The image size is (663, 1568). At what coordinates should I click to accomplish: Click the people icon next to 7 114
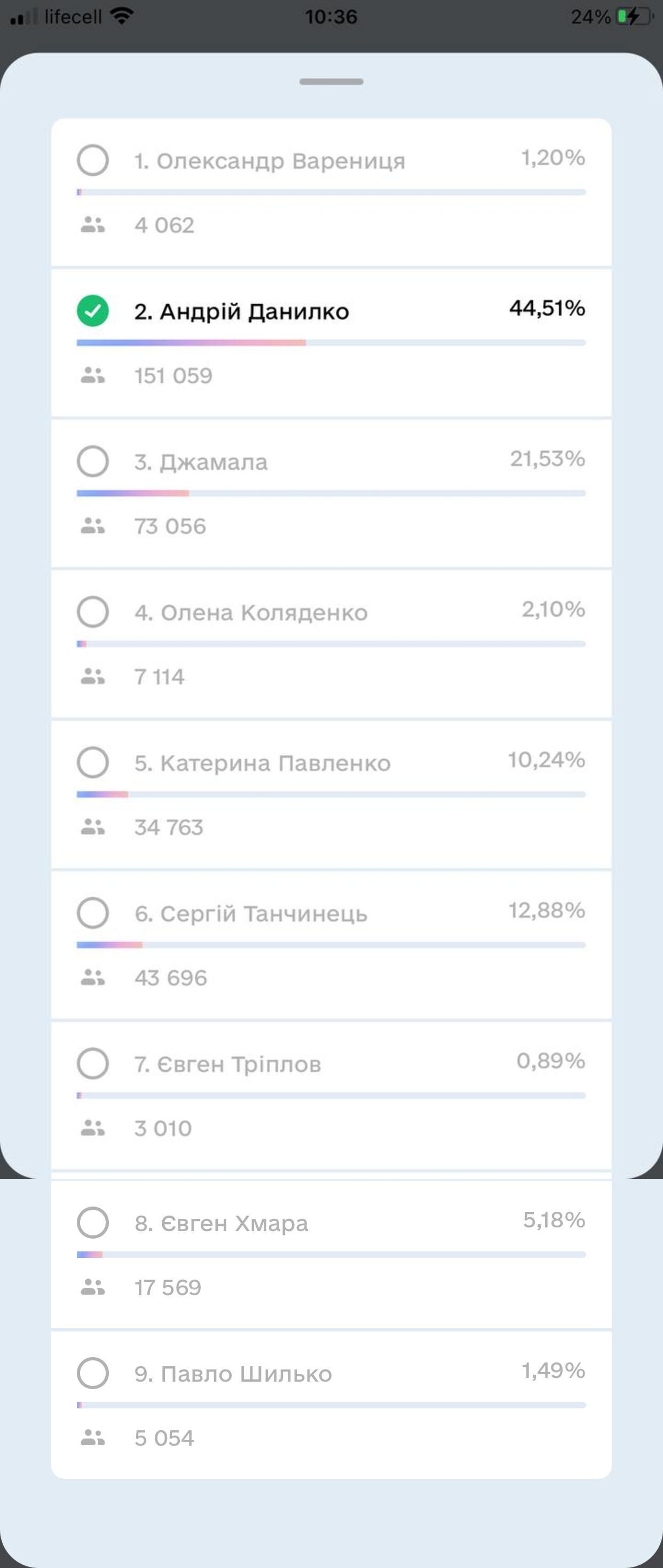click(92, 676)
